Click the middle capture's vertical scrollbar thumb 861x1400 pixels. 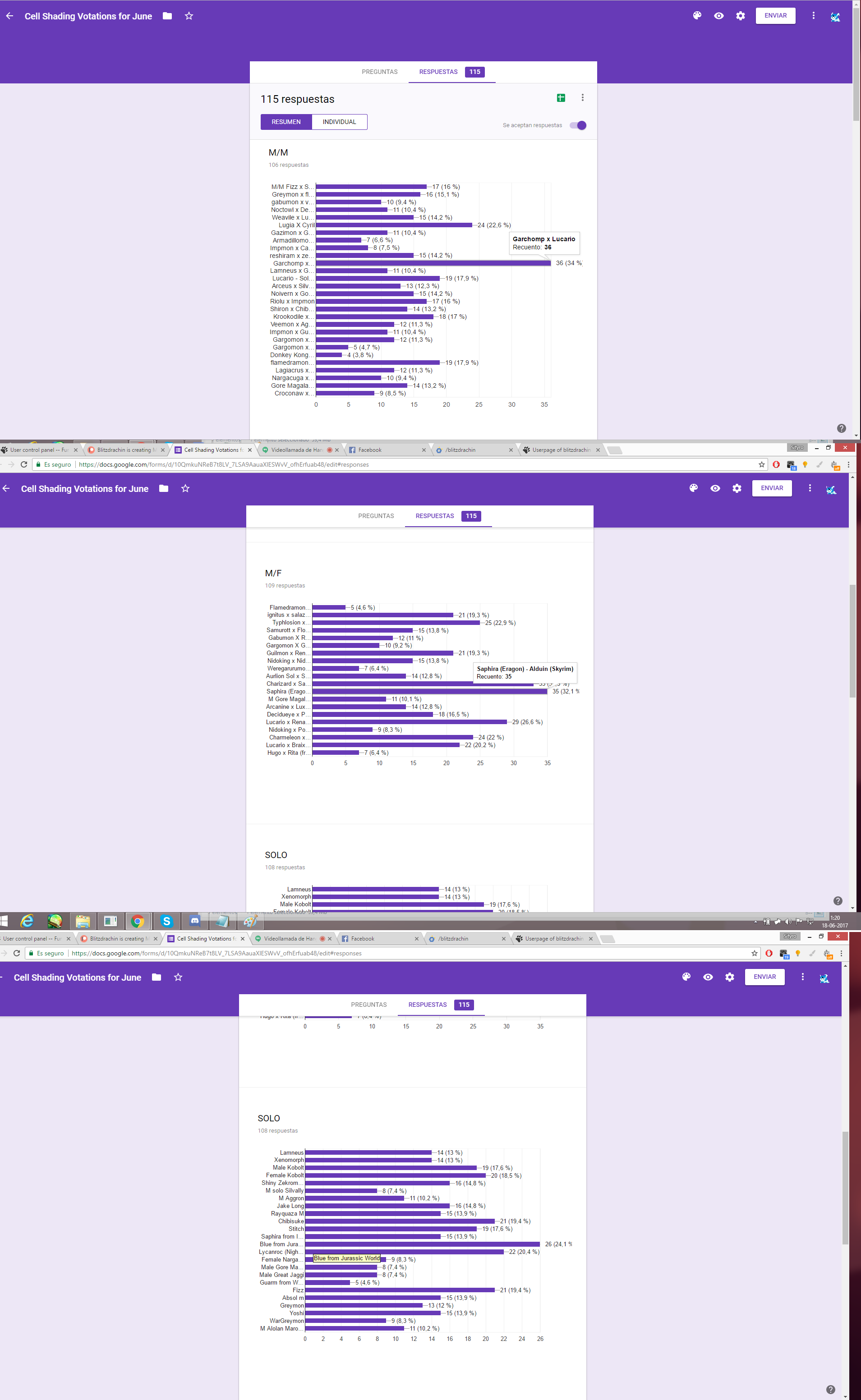click(852, 640)
